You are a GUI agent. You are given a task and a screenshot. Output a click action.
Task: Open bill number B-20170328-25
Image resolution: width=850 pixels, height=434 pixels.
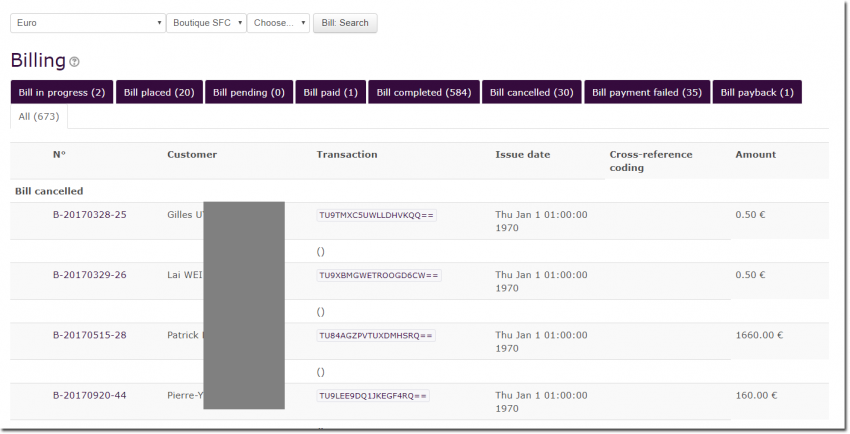(90, 215)
